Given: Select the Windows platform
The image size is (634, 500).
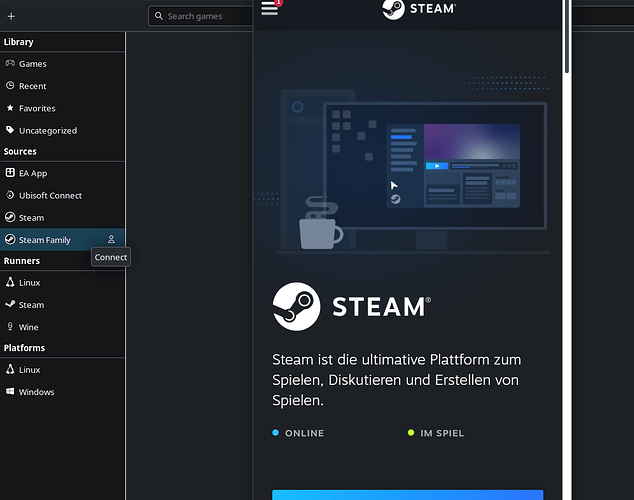Looking at the screenshot, I should click(x=62, y=392).
